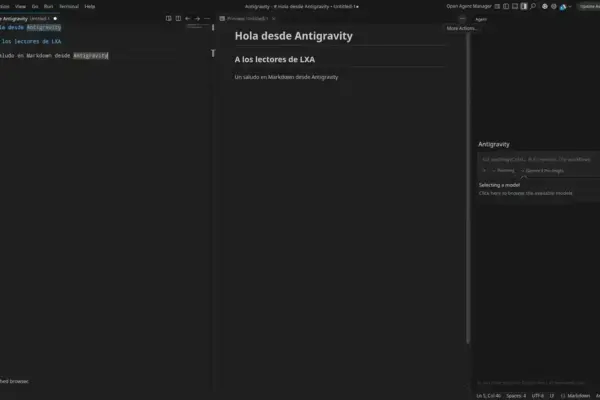600x400 pixels.
Task: Open the search magnifier icon
Action: 533,6
